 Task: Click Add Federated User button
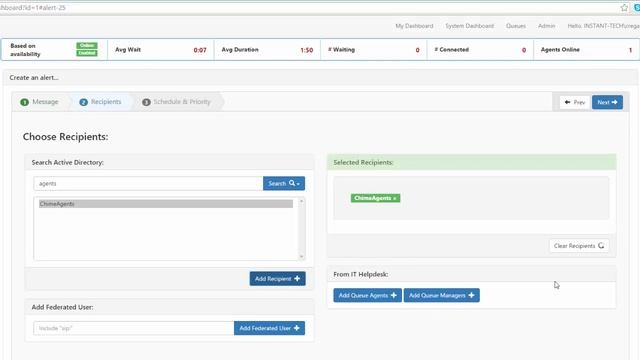[269, 328]
